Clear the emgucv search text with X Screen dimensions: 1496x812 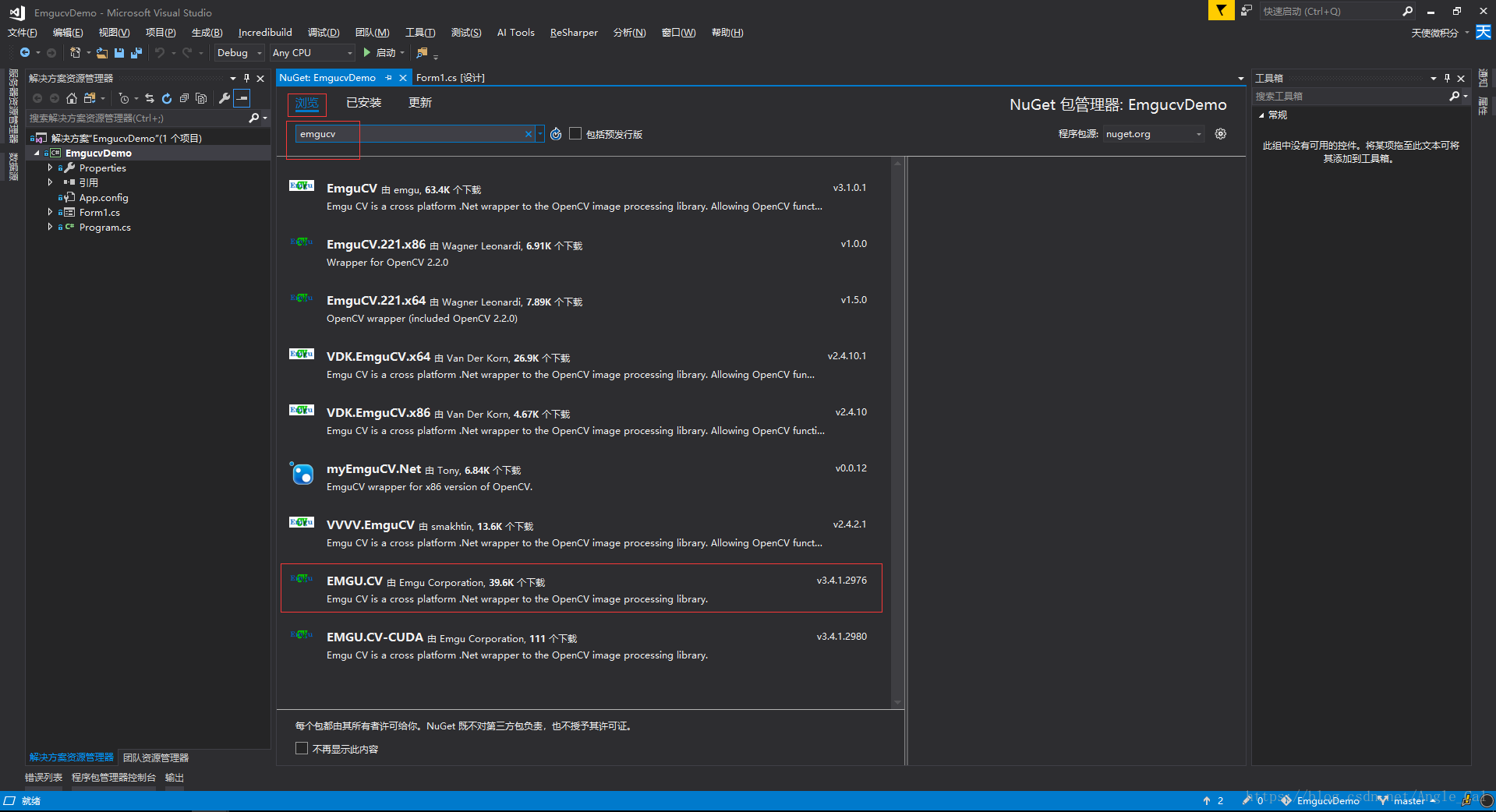[x=529, y=134]
